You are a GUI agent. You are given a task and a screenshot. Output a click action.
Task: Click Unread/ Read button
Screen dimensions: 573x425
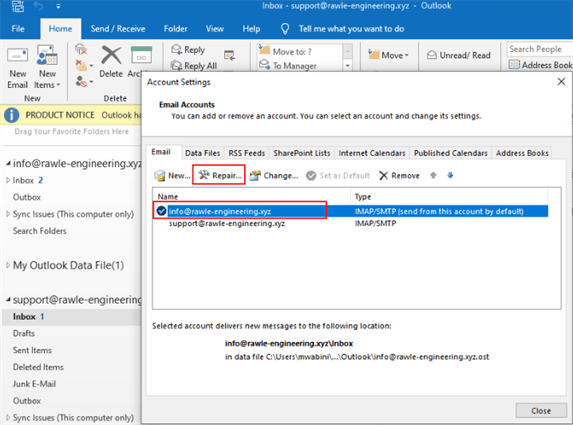click(x=459, y=55)
